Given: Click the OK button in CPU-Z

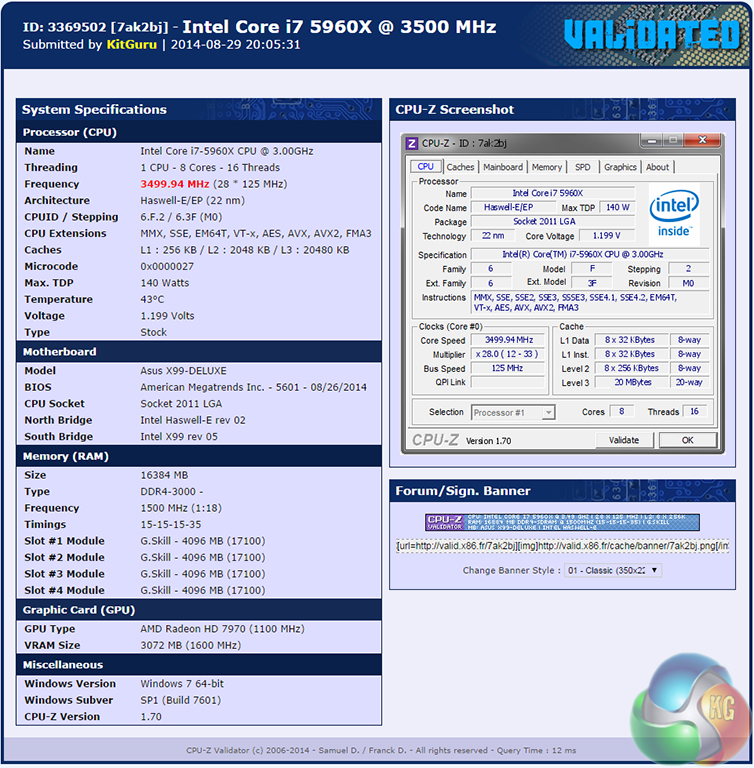Looking at the screenshot, I should point(687,440).
